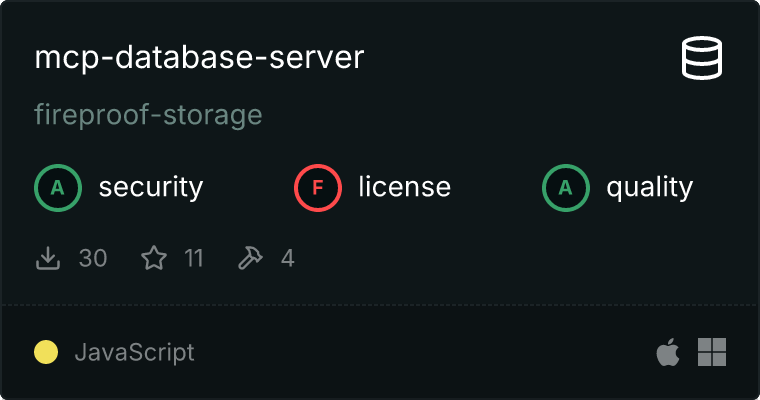Click the JavaScript language label

point(134,352)
